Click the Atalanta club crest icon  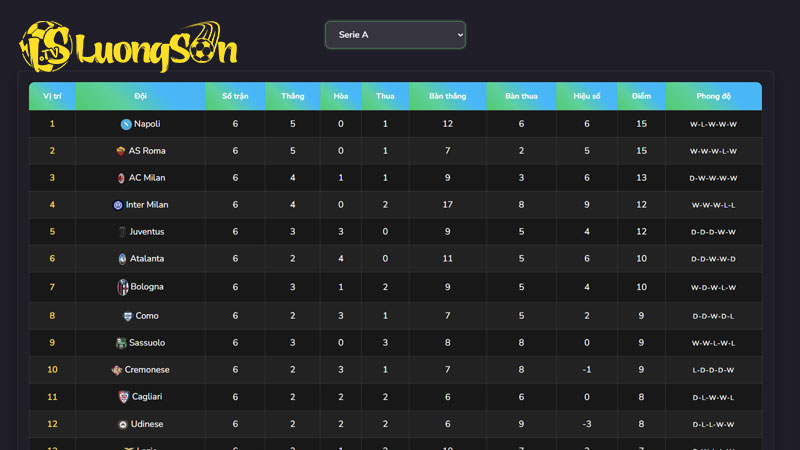(x=122, y=259)
